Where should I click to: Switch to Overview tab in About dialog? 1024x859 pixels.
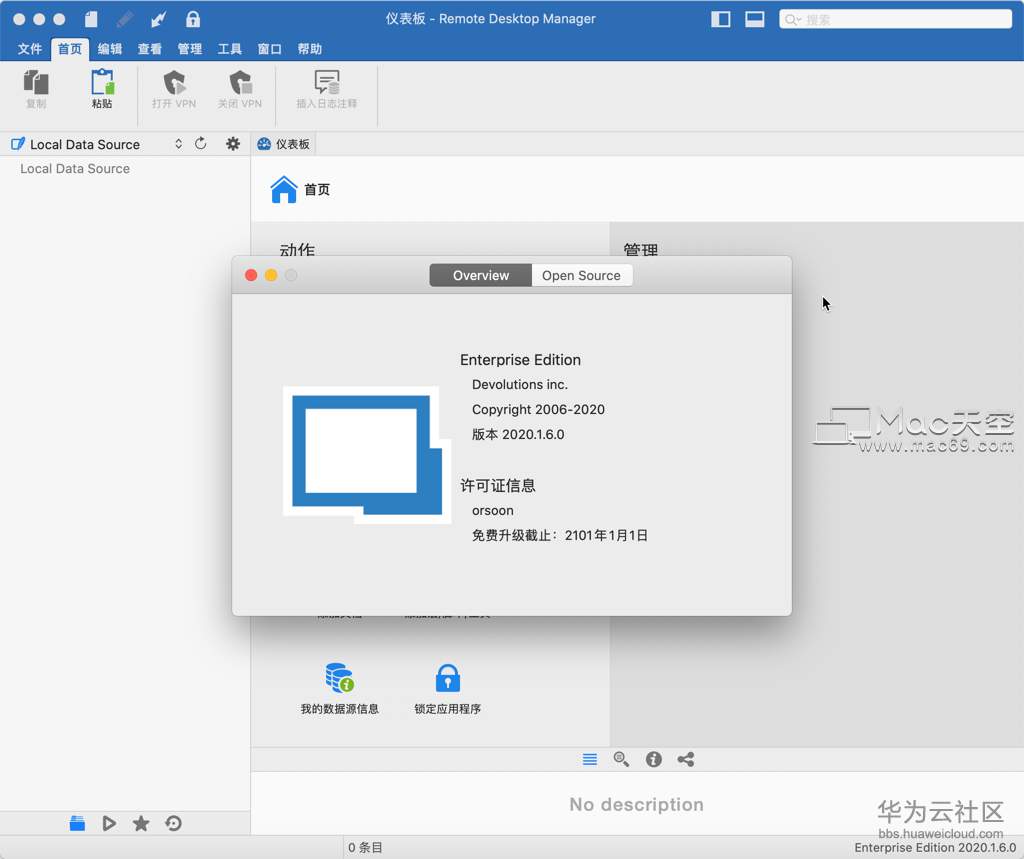click(481, 275)
